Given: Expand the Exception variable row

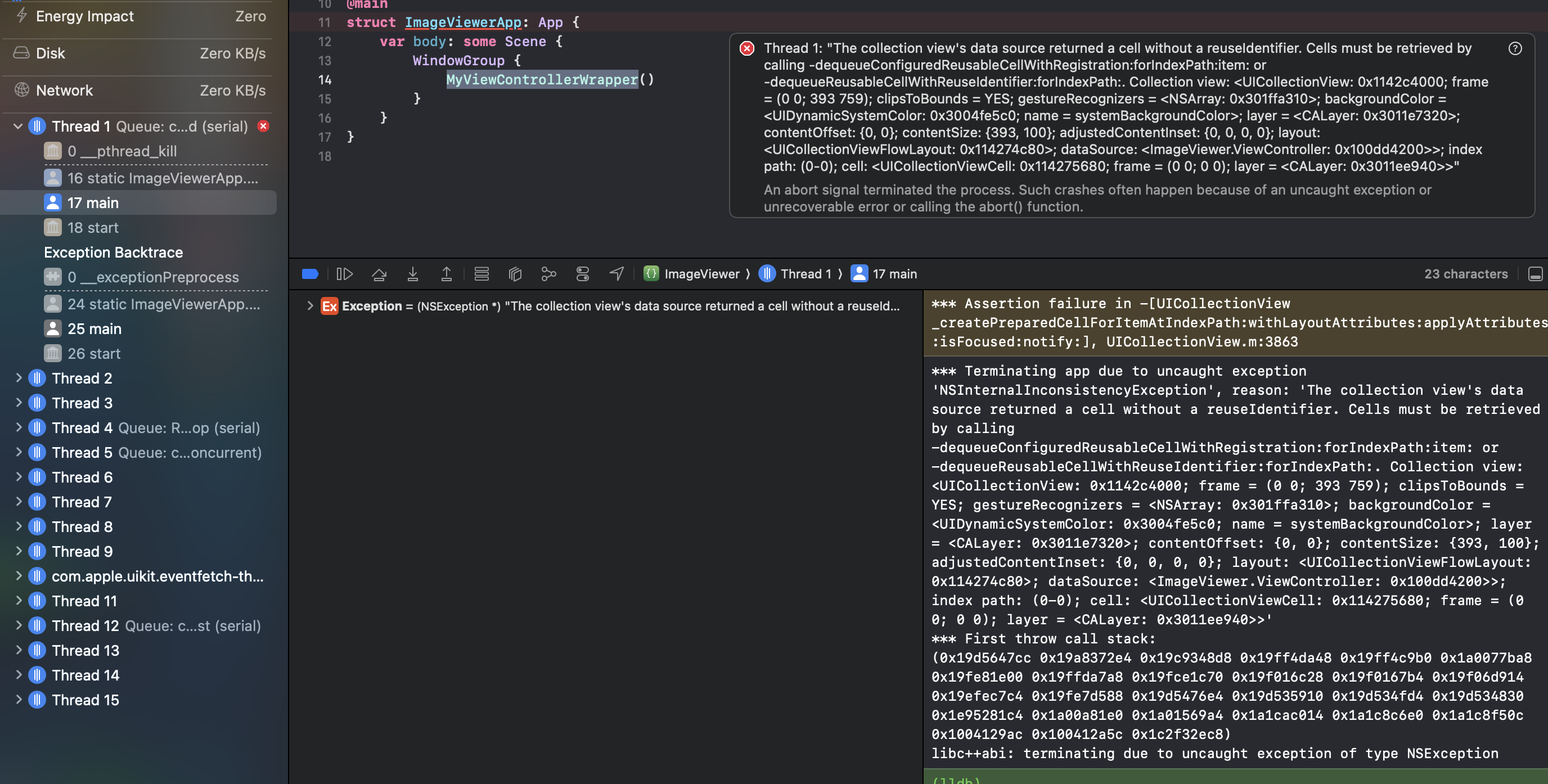Looking at the screenshot, I should (x=310, y=306).
